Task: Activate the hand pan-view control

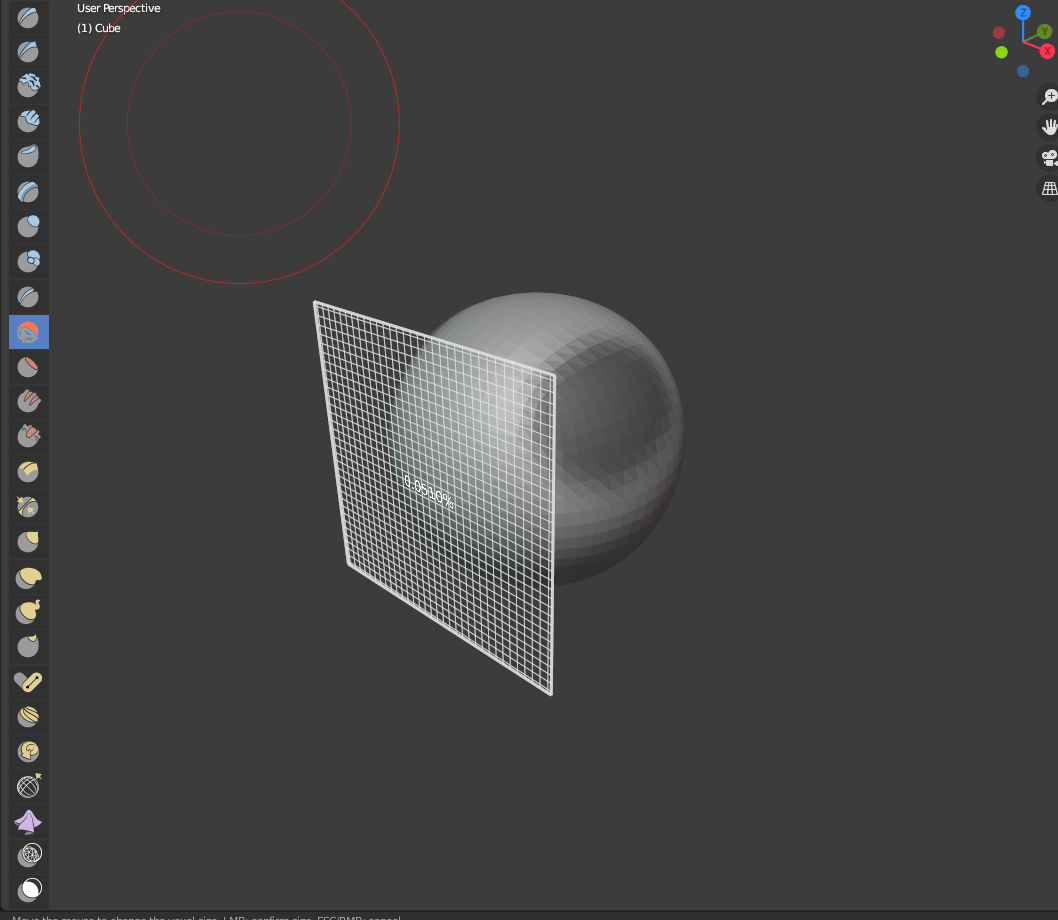Action: click(x=1049, y=127)
